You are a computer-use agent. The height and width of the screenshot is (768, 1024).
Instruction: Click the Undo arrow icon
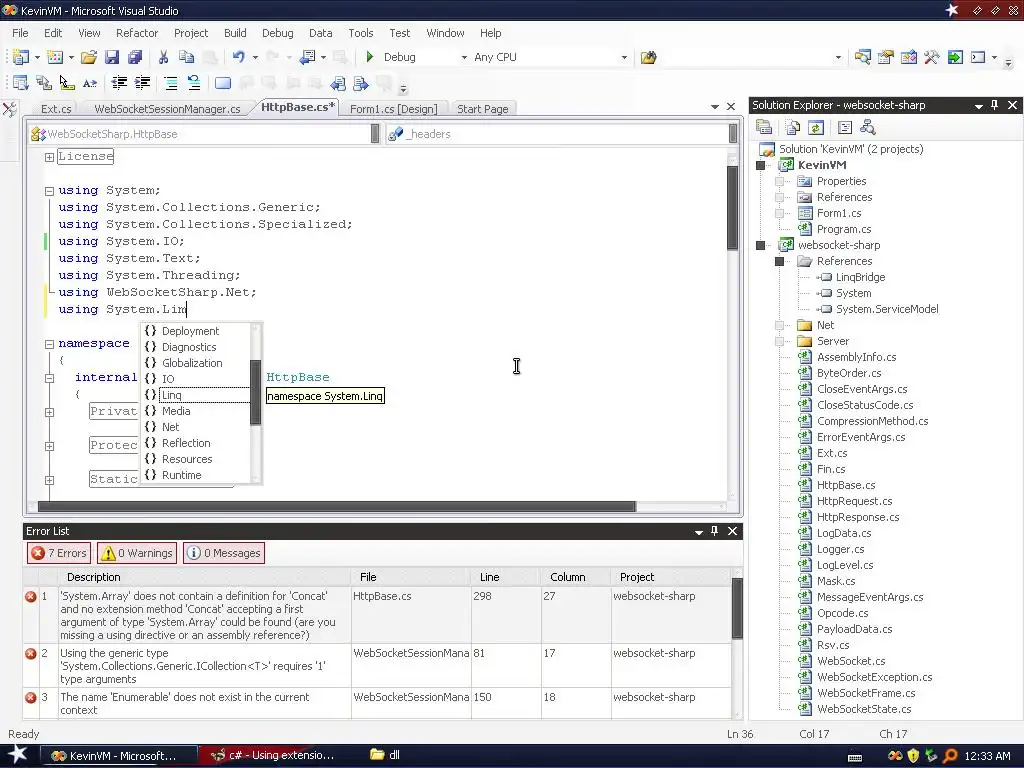[x=238, y=57]
